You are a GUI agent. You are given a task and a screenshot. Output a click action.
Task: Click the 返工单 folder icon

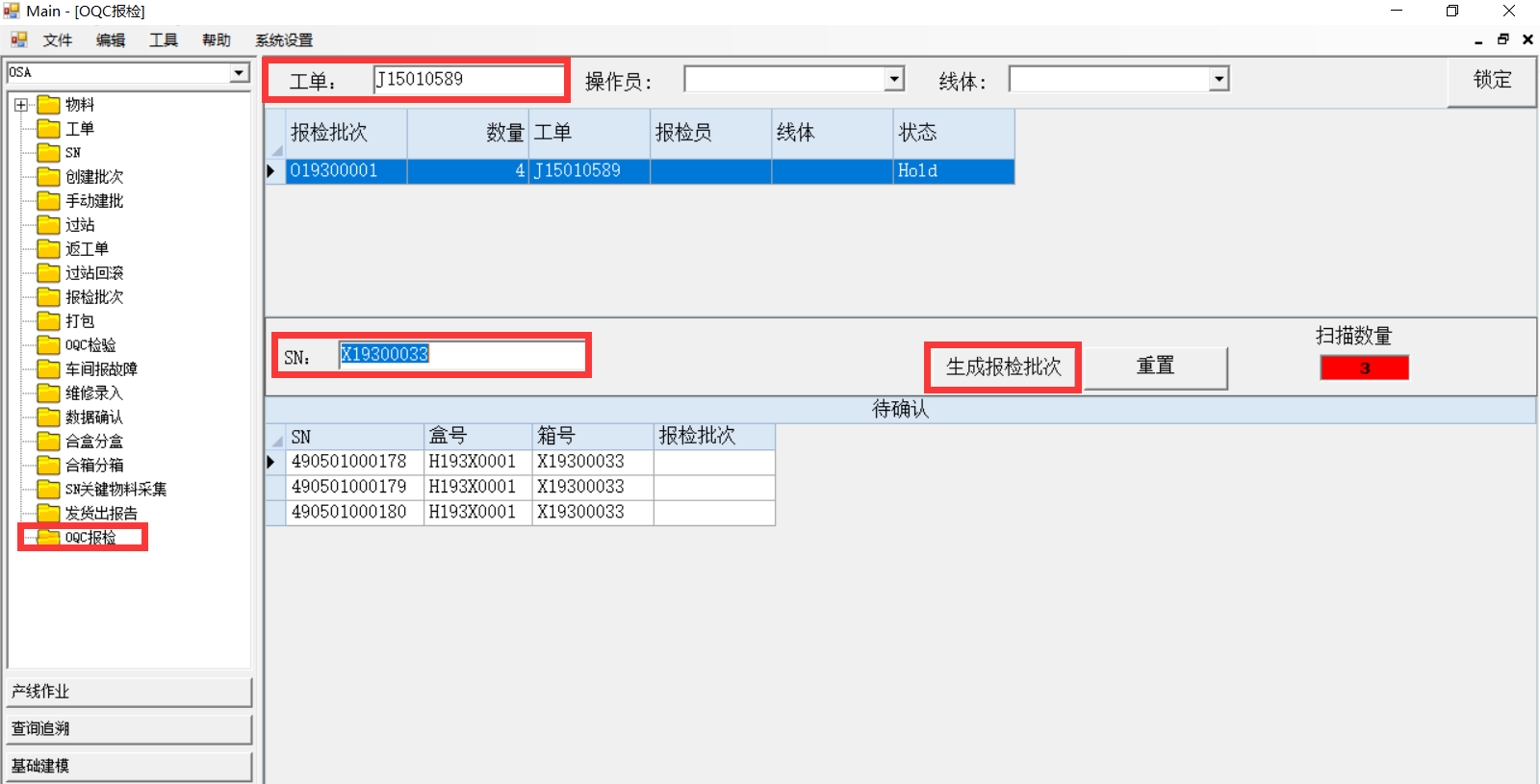tap(48, 249)
